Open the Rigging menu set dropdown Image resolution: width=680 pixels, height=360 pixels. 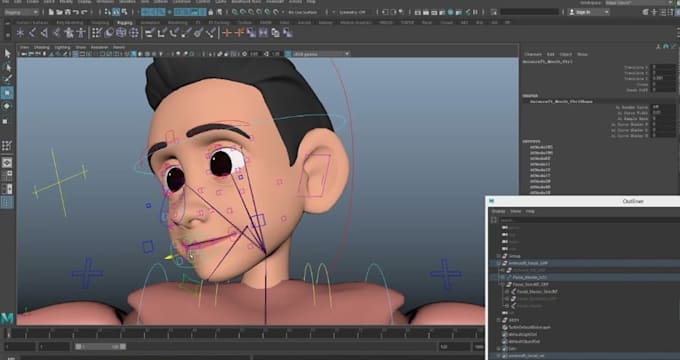pyautogui.click(x=21, y=12)
